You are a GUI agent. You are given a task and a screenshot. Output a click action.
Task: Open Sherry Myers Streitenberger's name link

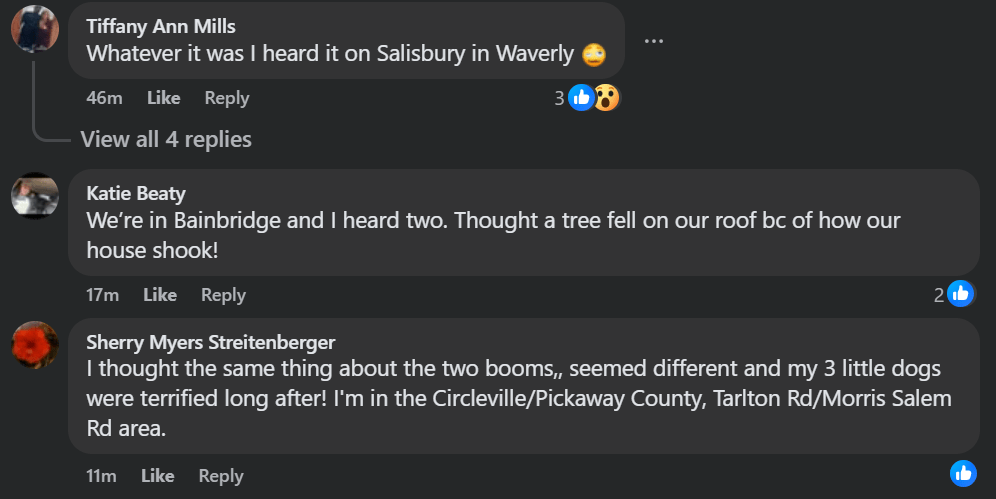coord(211,343)
